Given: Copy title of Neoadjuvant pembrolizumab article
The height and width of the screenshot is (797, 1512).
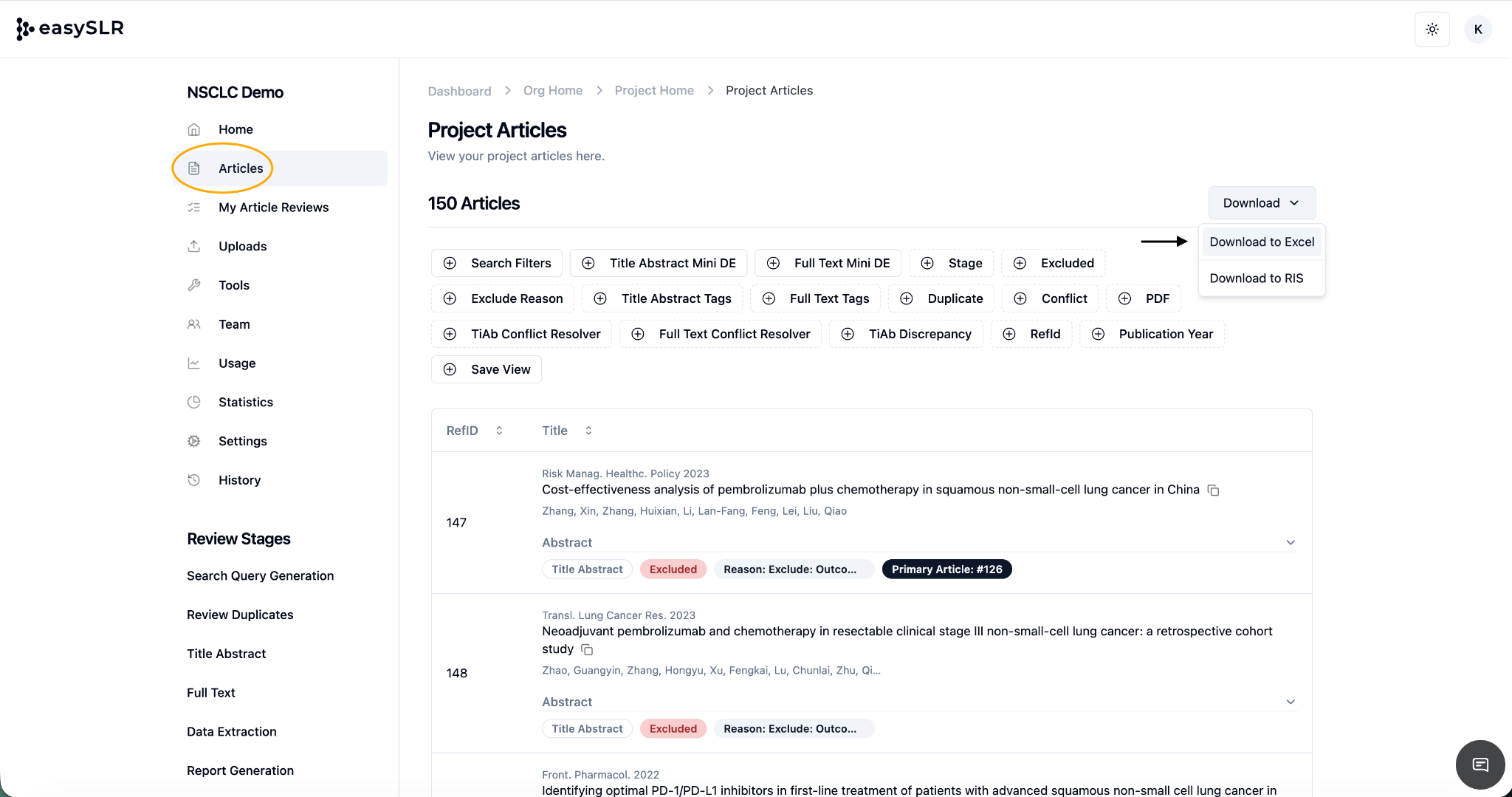Looking at the screenshot, I should [x=587, y=650].
